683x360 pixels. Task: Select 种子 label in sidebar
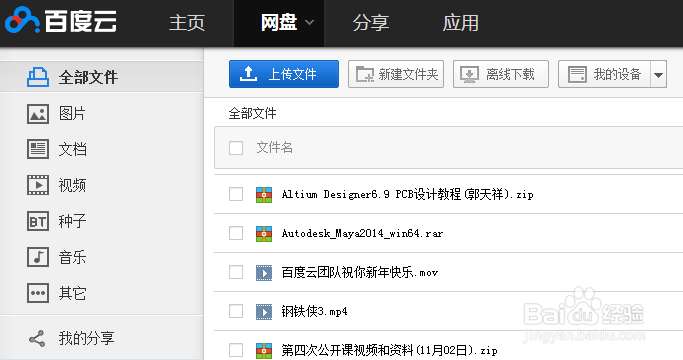click(x=72, y=221)
